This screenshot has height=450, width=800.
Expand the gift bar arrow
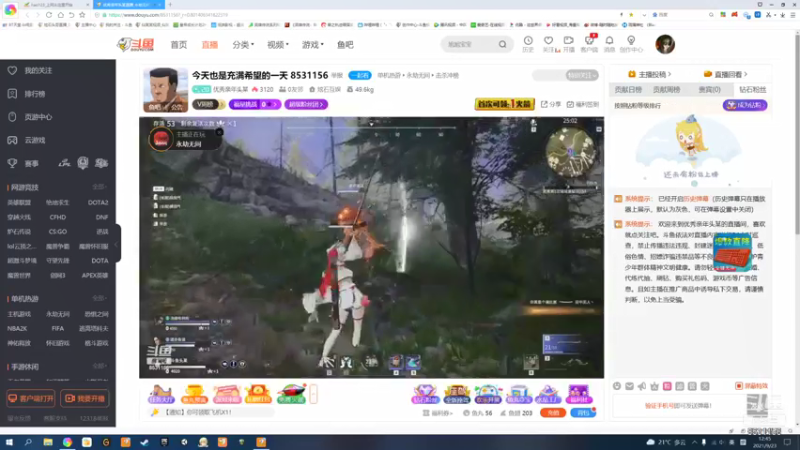pos(313,394)
